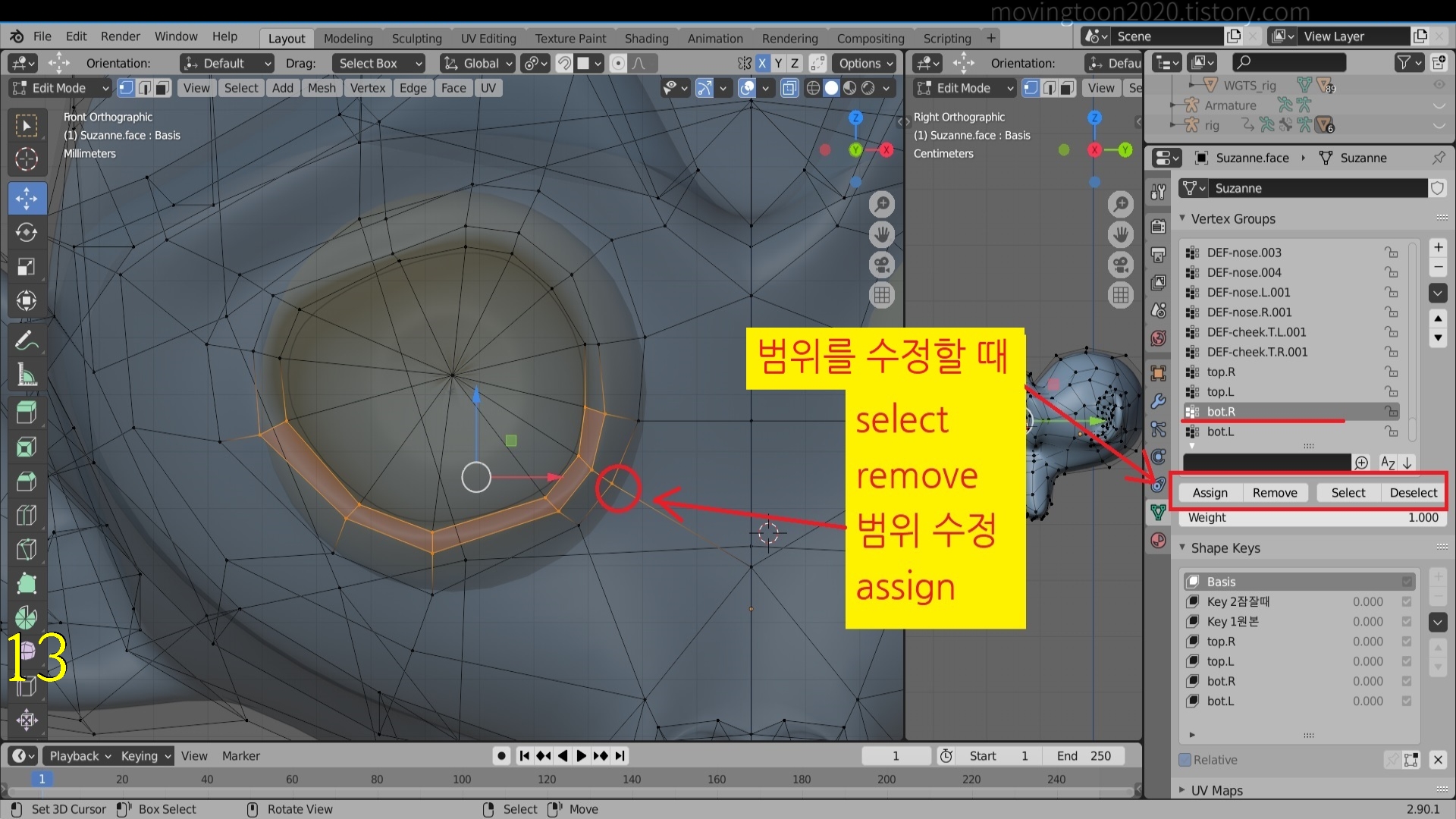Switch to the Sculpting workspace tab
The width and height of the screenshot is (1456, 819).
point(416,39)
